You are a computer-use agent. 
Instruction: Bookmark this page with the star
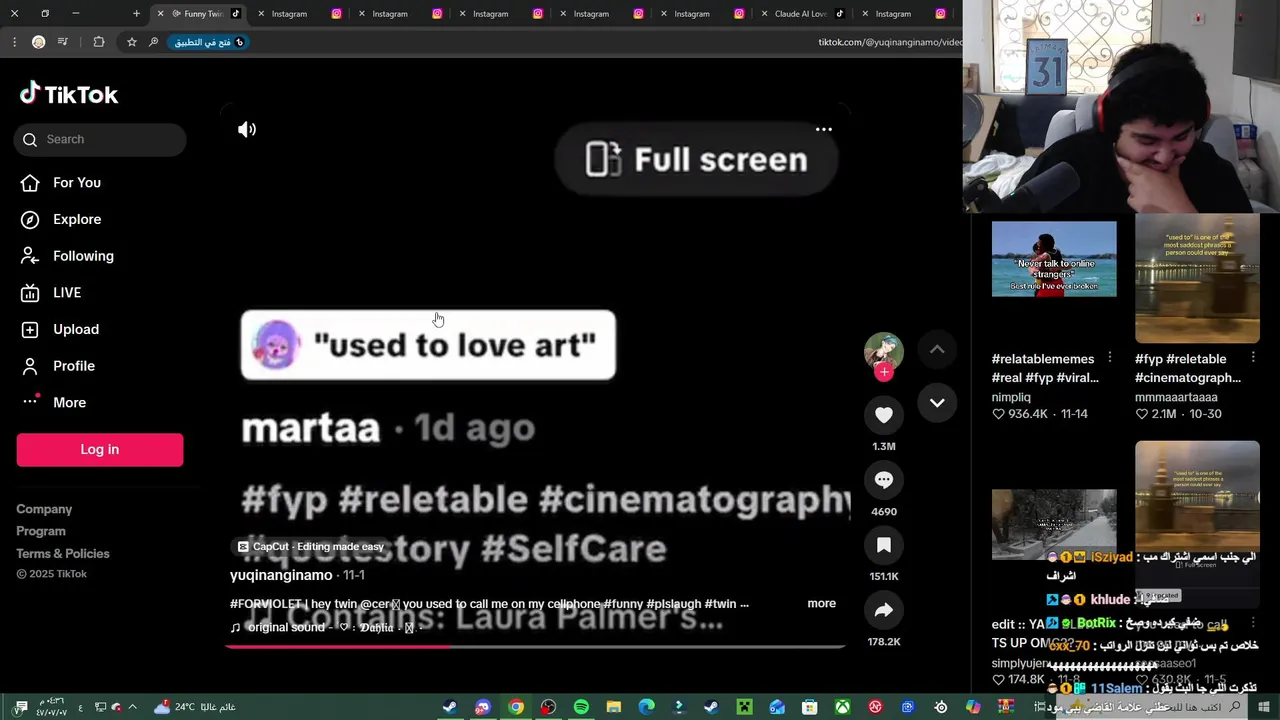pyautogui.click(x=131, y=42)
